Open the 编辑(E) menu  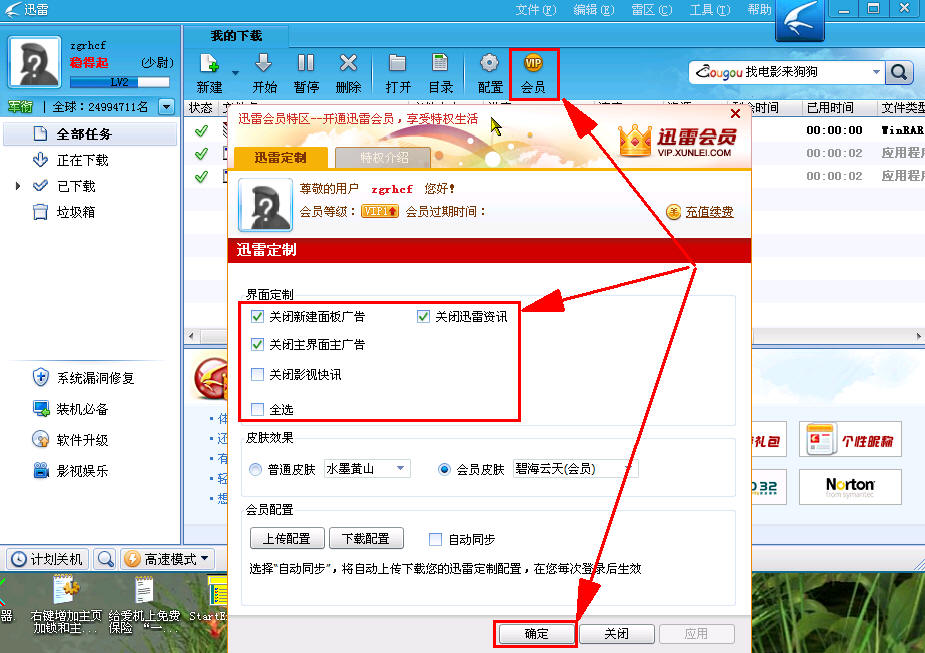593,10
